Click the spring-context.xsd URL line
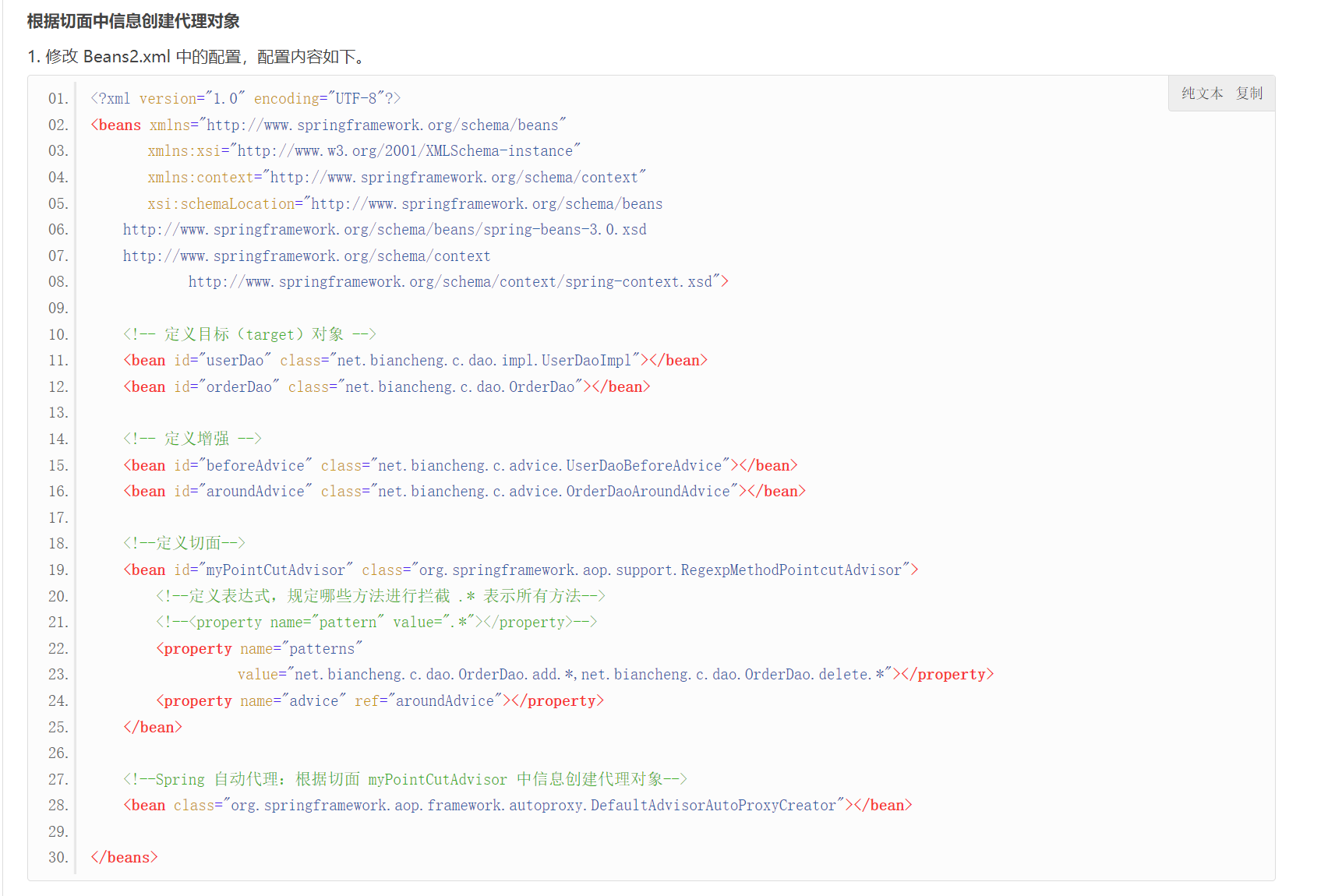 click(x=458, y=281)
